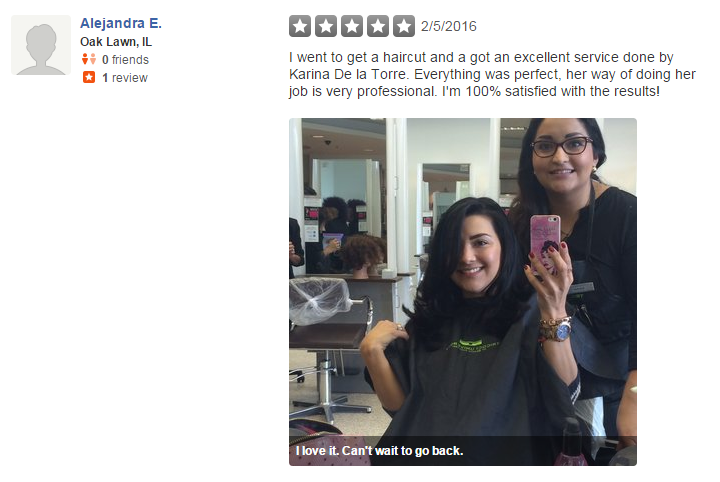
Task: Click the orange review star badge icon
Action: pyautogui.click(x=89, y=77)
